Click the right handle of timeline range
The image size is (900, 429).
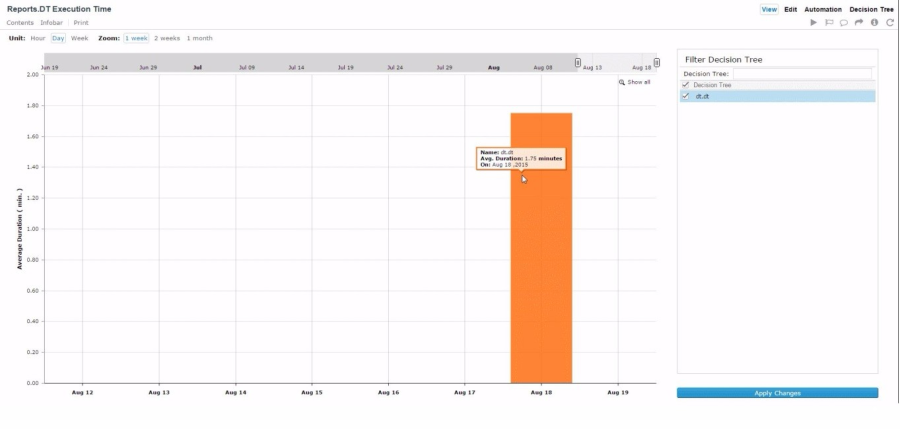pos(656,63)
